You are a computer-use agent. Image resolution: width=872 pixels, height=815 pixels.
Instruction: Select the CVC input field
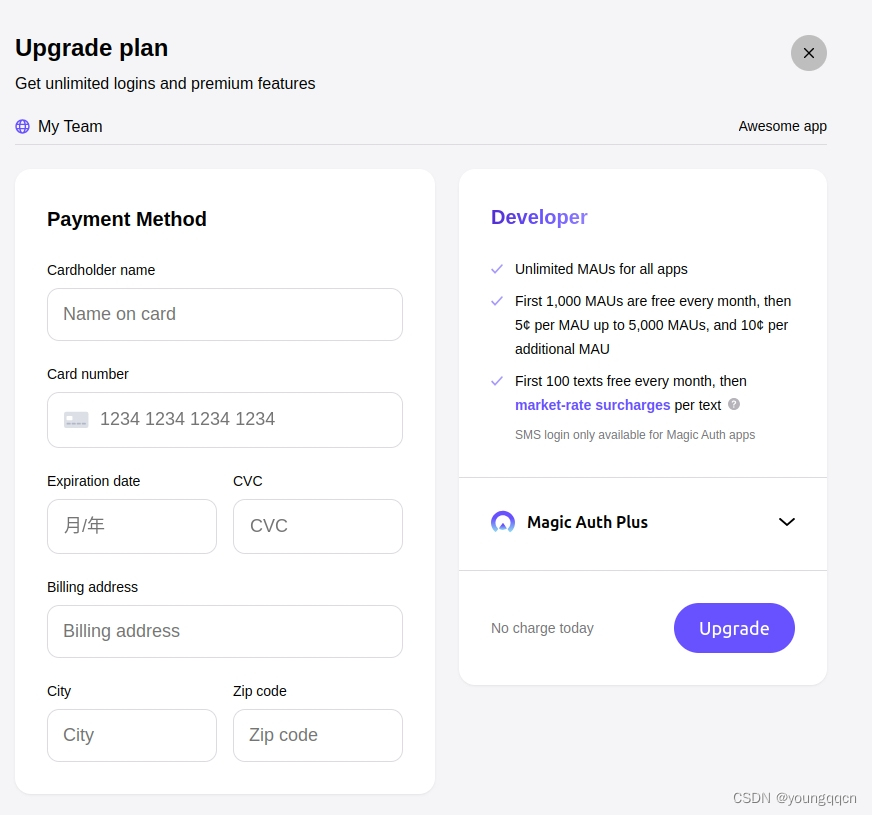pyautogui.click(x=318, y=526)
